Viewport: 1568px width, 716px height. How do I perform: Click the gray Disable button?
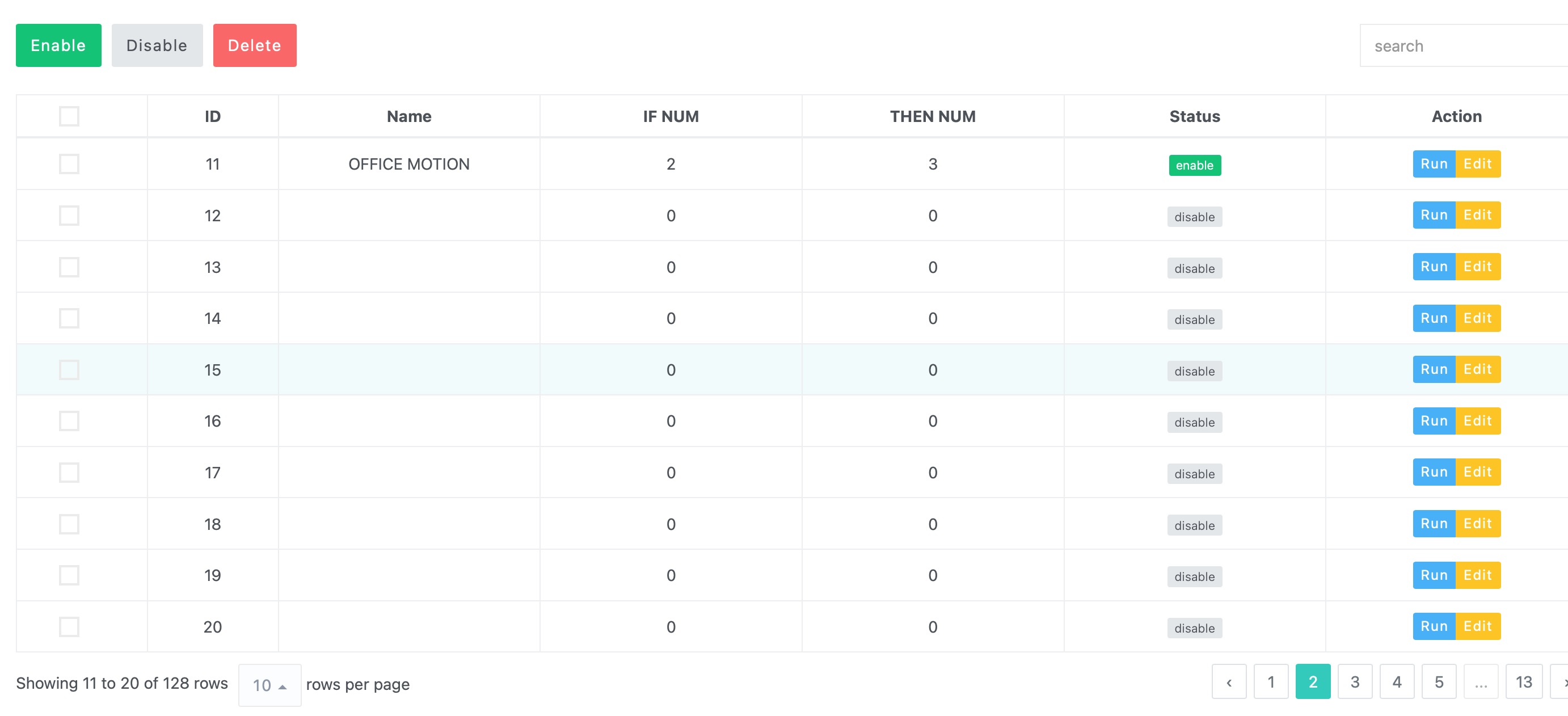[157, 45]
